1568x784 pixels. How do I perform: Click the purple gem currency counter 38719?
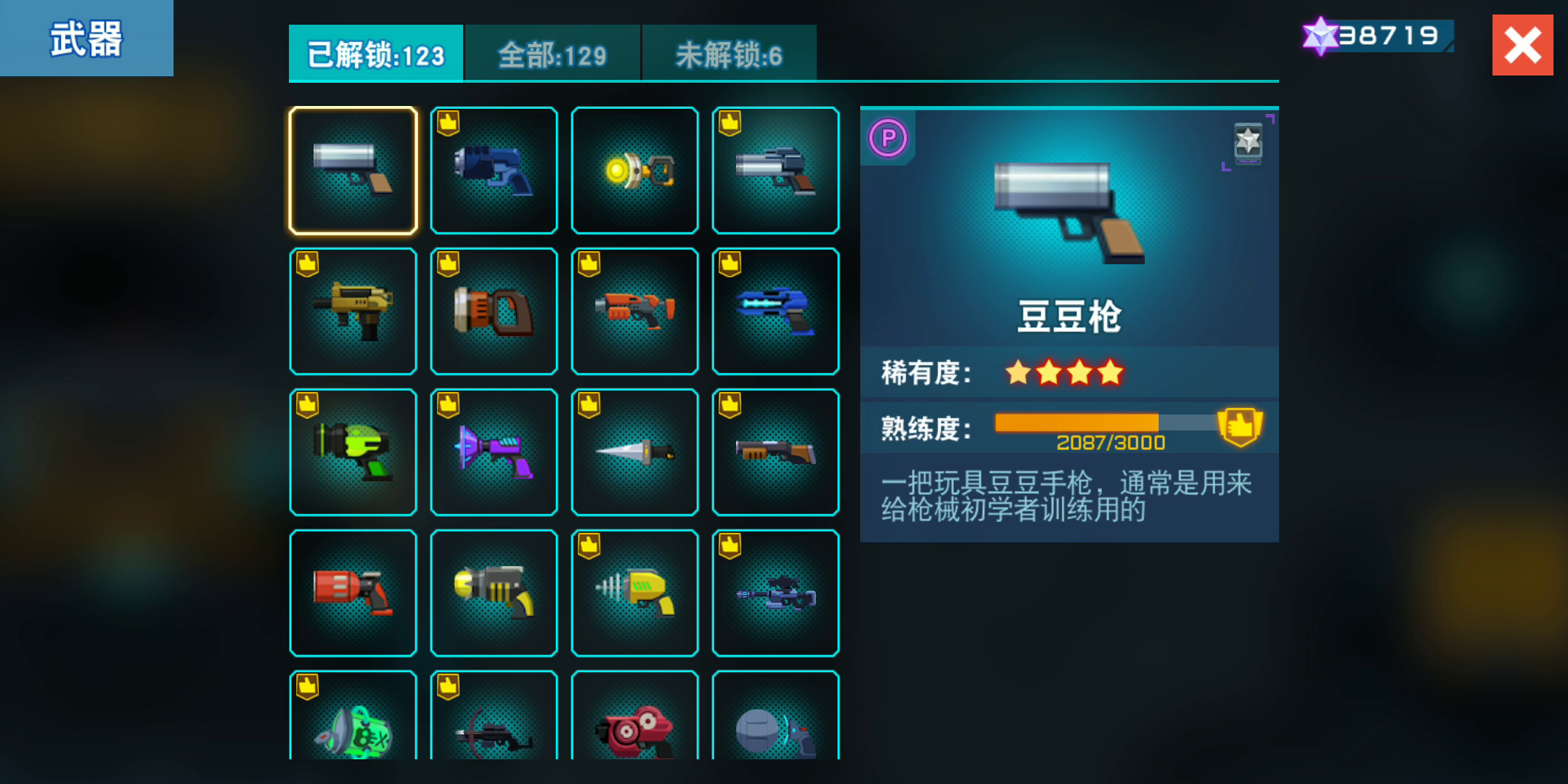point(1377,36)
